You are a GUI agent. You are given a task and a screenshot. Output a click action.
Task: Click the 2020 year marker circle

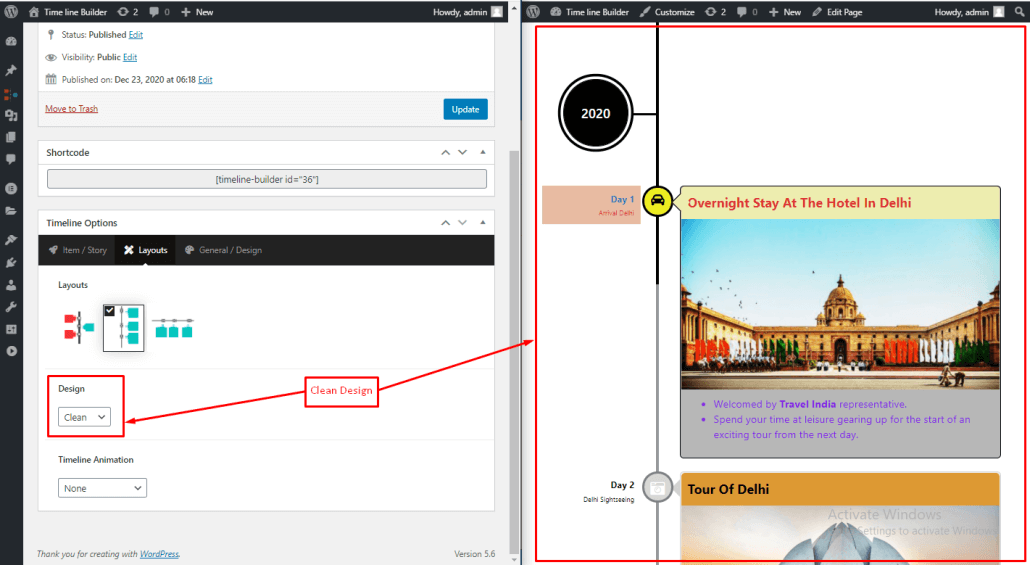click(x=596, y=114)
